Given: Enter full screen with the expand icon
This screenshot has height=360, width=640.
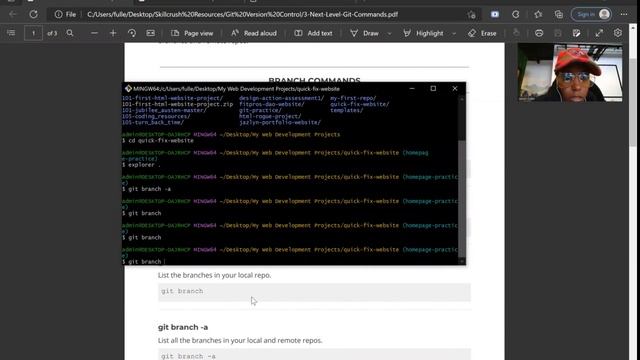Looking at the screenshot, I should pos(599,33).
